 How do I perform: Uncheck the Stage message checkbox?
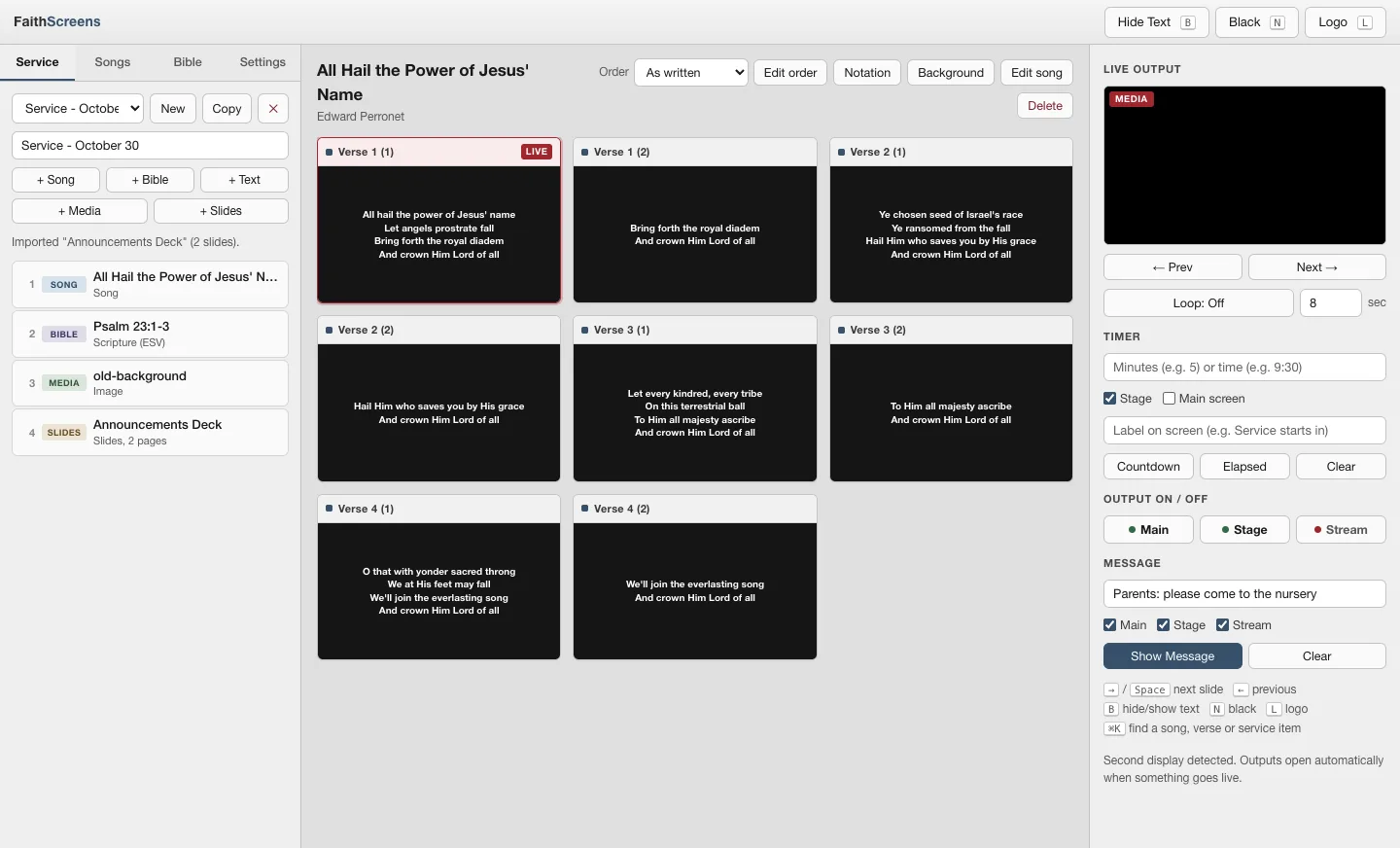[1164, 624]
